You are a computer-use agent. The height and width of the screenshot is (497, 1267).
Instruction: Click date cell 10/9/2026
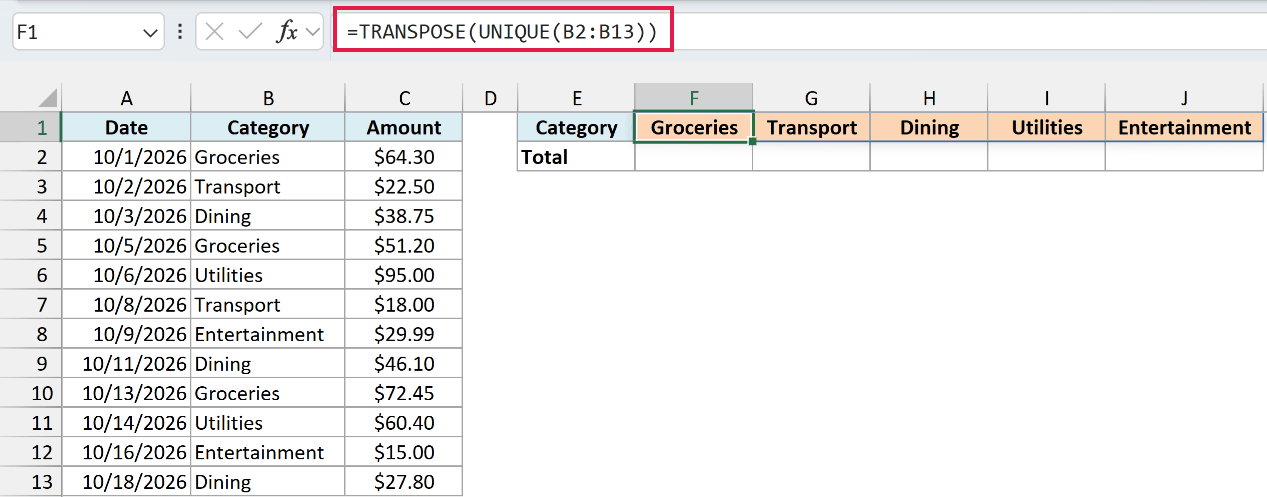click(126, 334)
